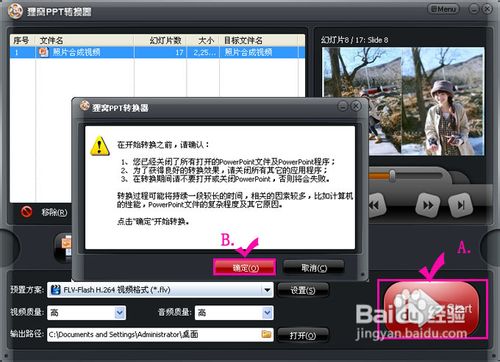
Task: Click the fast-forward preview control
Action: pyautogui.click(x=428, y=205)
